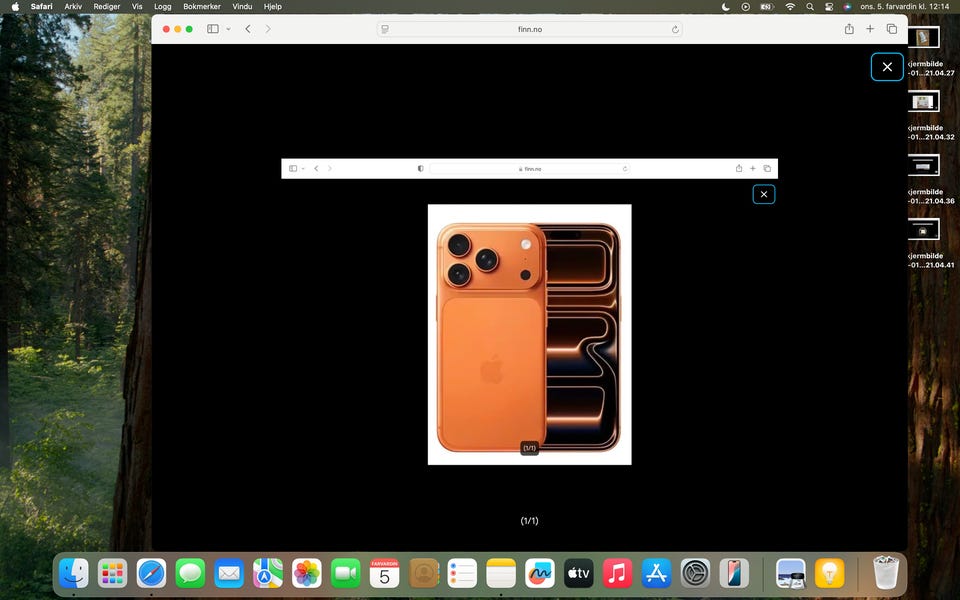Open Calendar from the Dock
The width and height of the screenshot is (960, 600).
[x=384, y=574]
